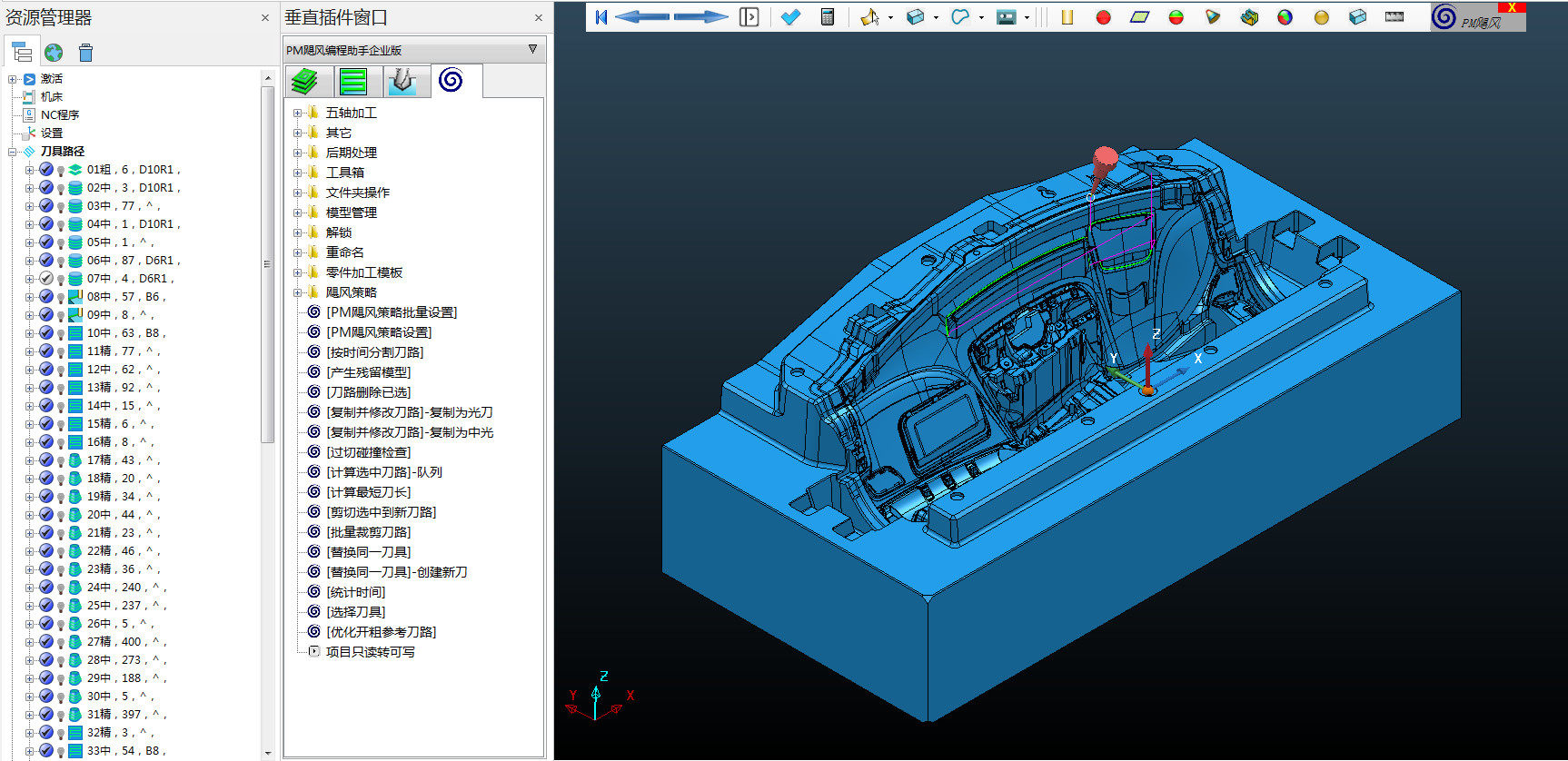
Task: Toggle the check mark on toolpath 07中
Action: pyautogui.click(x=46, y=279)
